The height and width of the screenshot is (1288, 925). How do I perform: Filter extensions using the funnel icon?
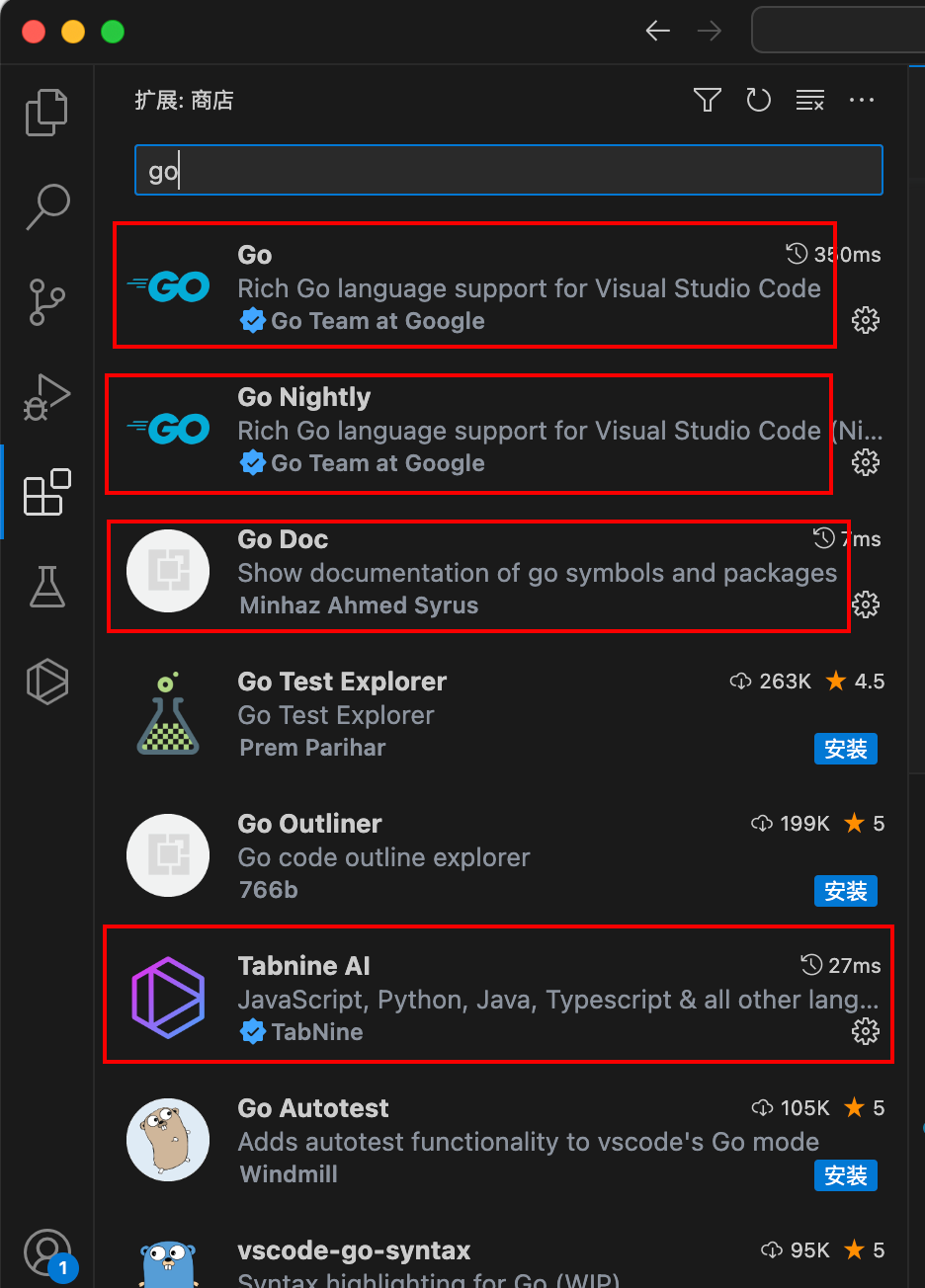point(707,100)
